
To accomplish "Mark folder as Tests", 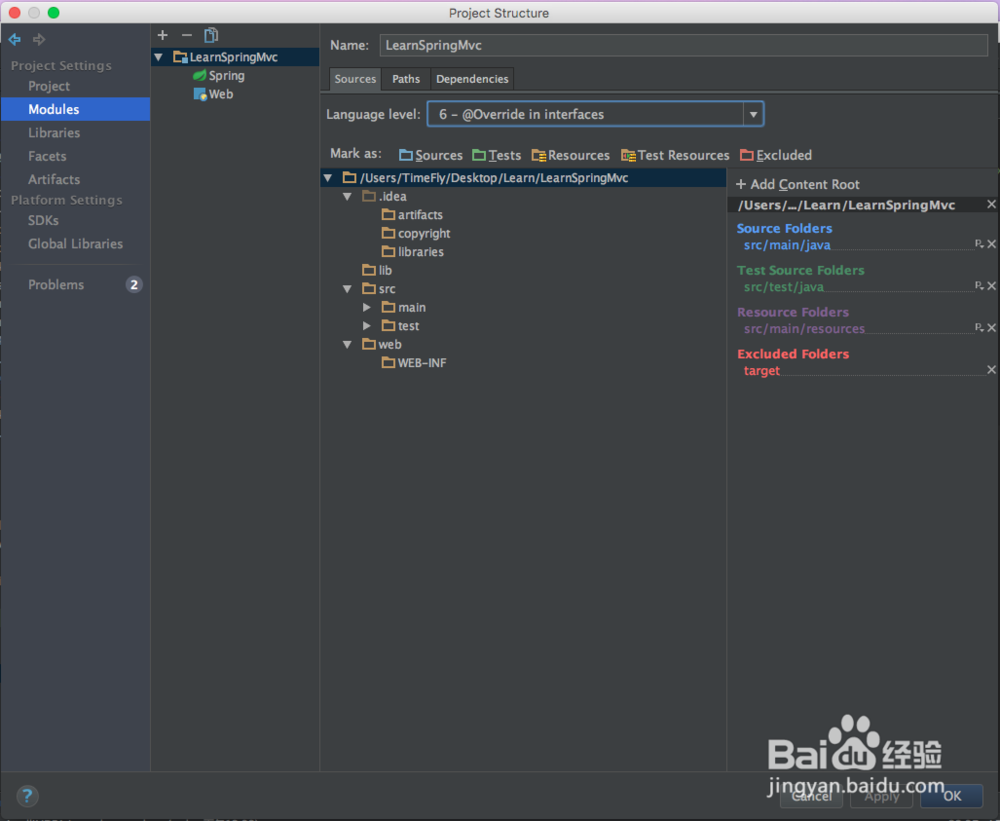I will [496, 155].
